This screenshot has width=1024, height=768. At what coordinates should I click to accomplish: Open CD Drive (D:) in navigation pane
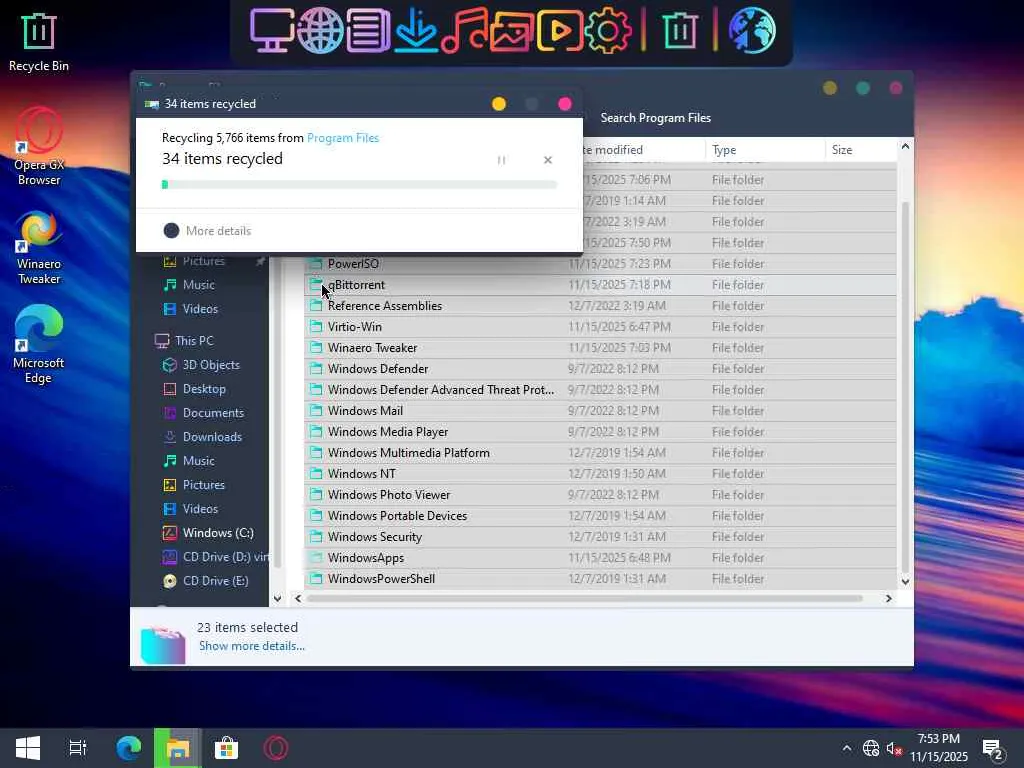(216, 557)
